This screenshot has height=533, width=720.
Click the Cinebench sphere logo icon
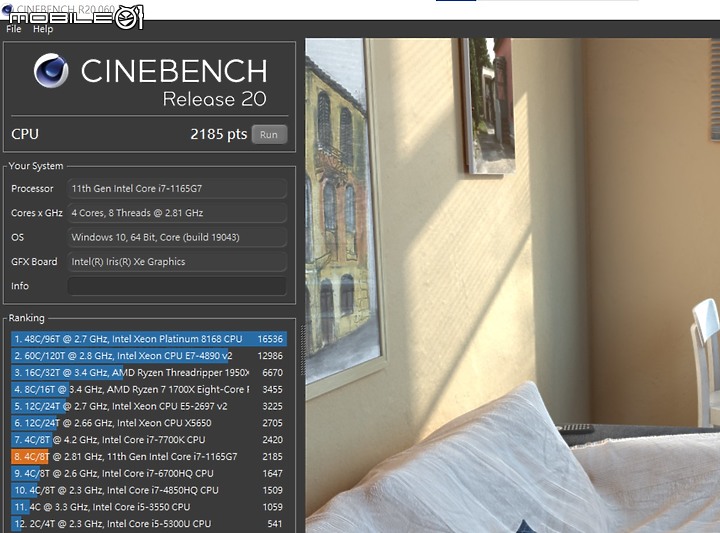51,70
